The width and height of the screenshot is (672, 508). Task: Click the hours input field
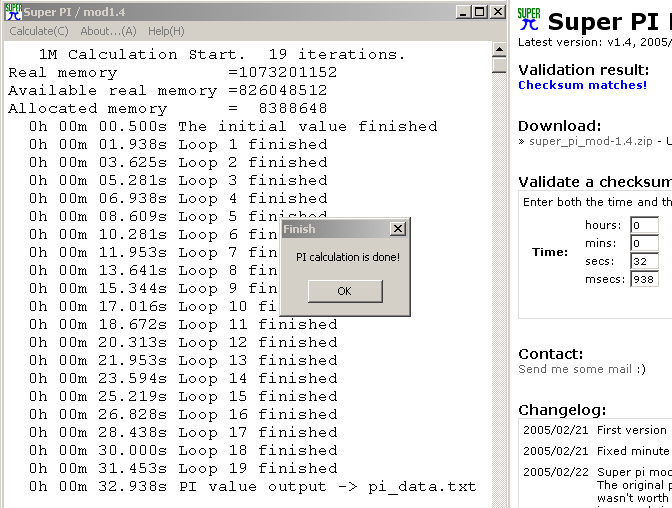coord(645,225)
